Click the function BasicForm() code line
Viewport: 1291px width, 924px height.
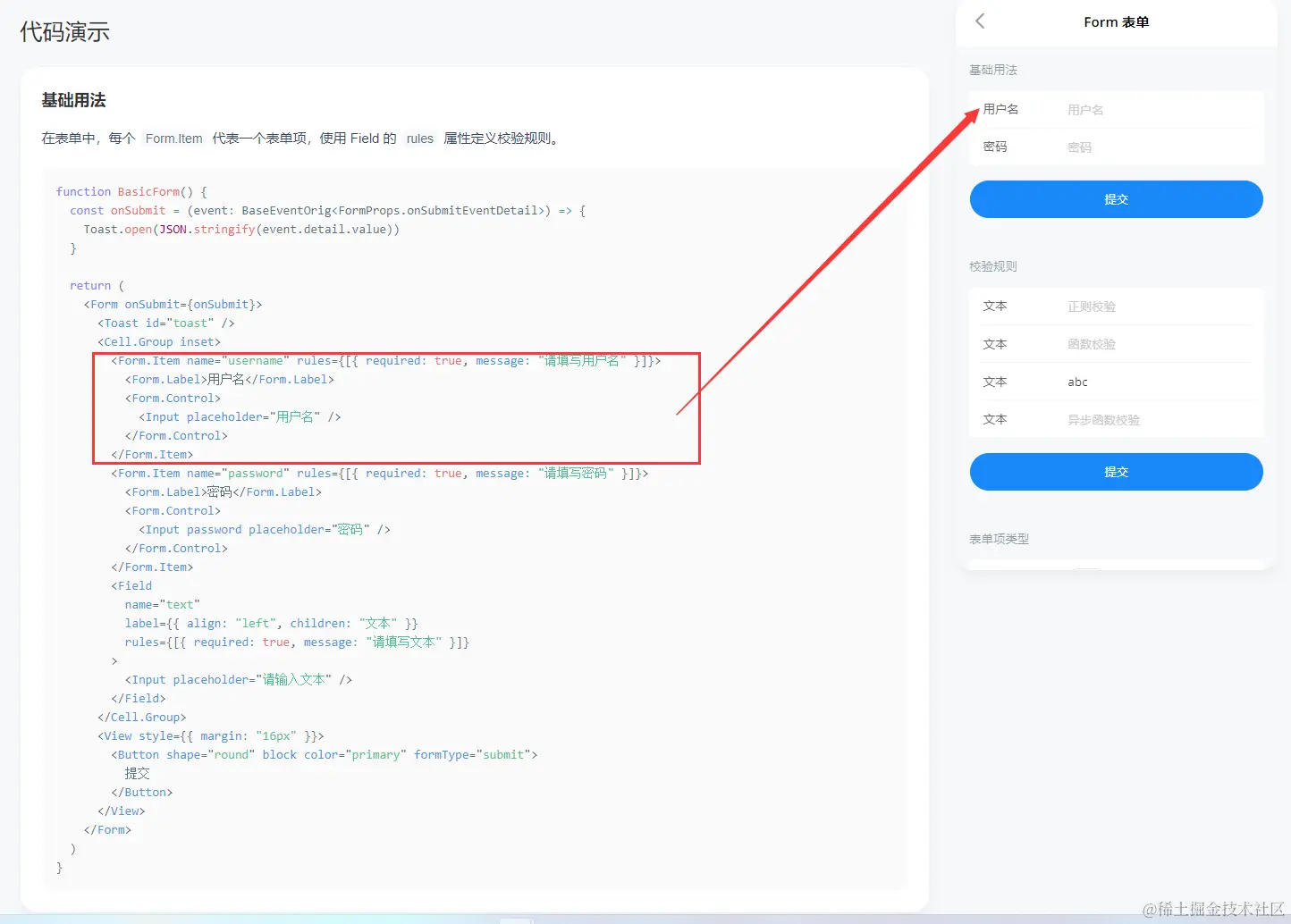click(131, 191)
